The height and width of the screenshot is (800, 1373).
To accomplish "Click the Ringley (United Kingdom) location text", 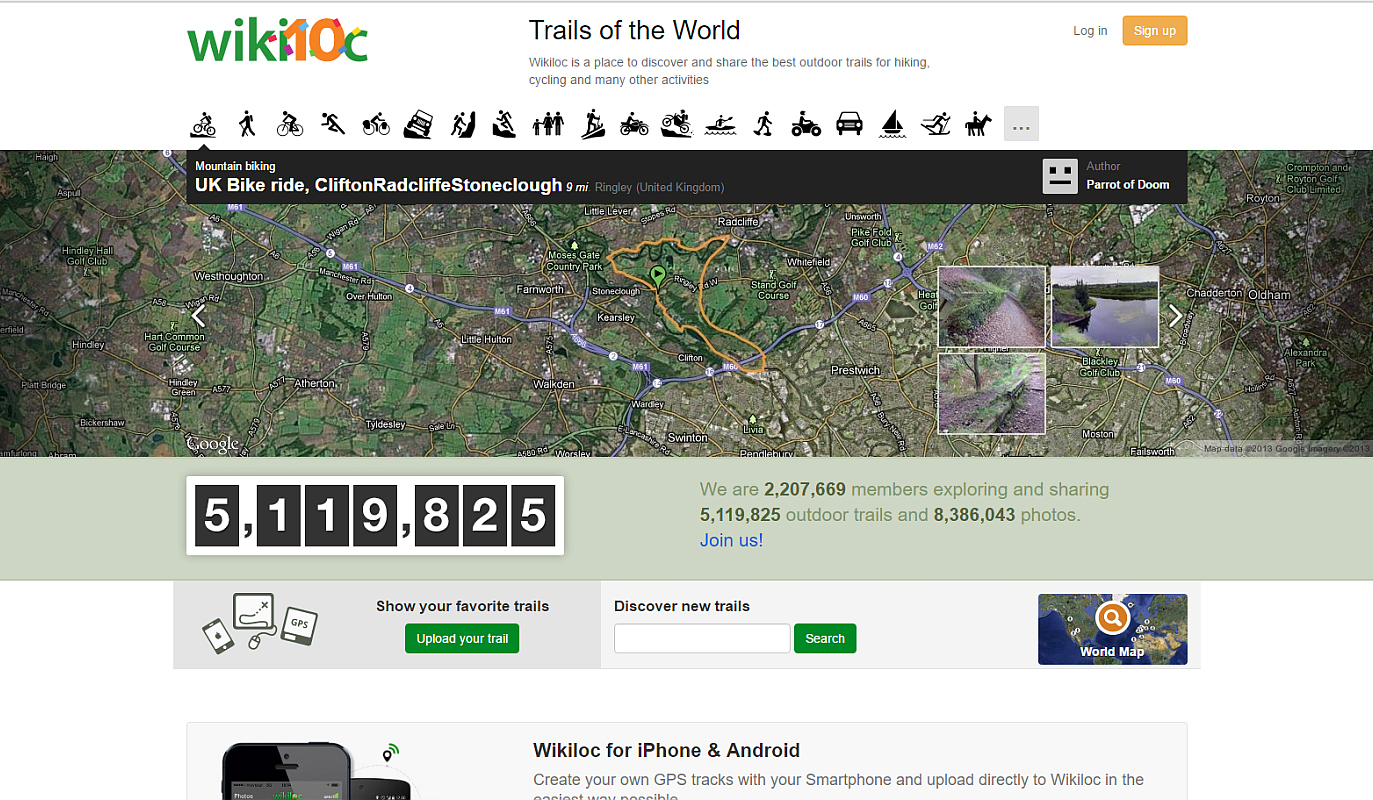I will click(x=659, y=187).
